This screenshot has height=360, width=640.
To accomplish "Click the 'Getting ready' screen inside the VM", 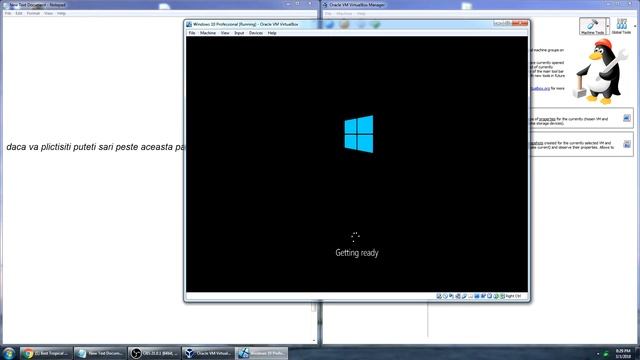I will click(357, 164).
